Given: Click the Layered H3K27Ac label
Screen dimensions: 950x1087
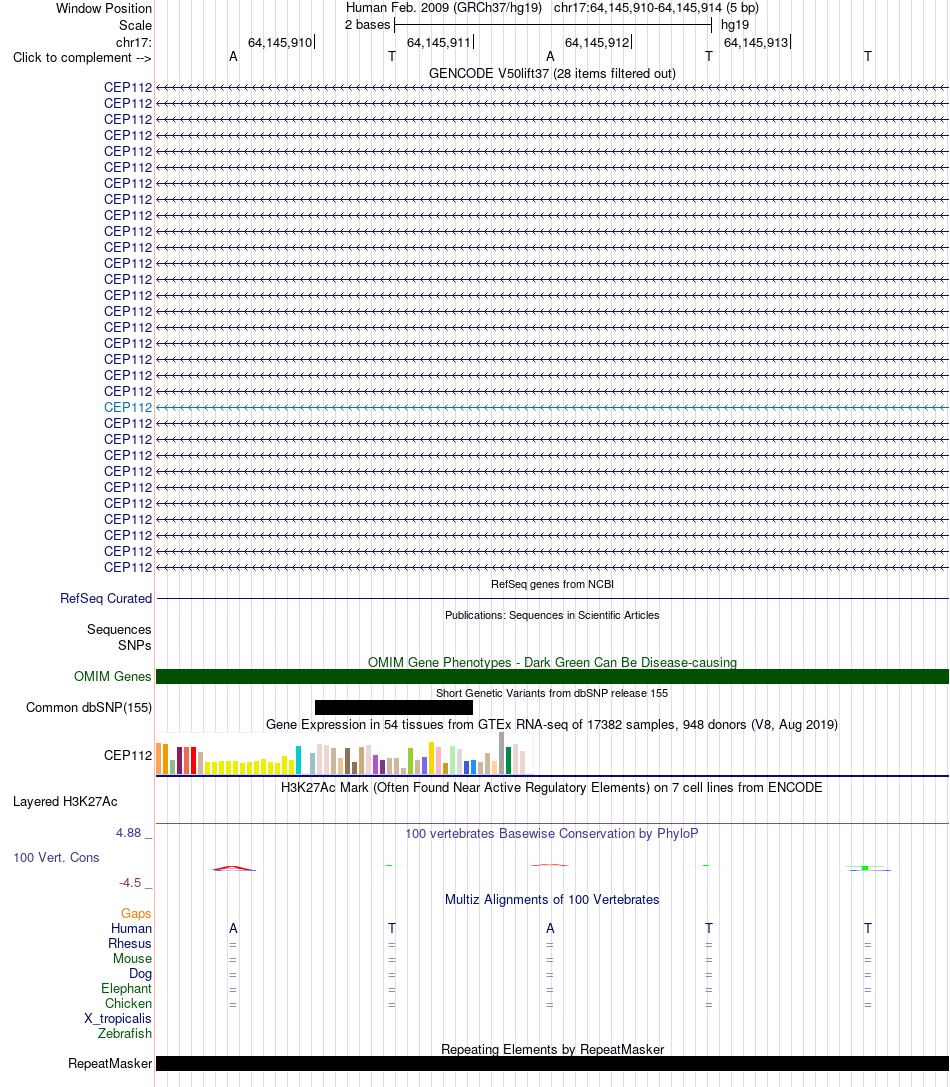Looking at the screenshot, I should (65, 802).
